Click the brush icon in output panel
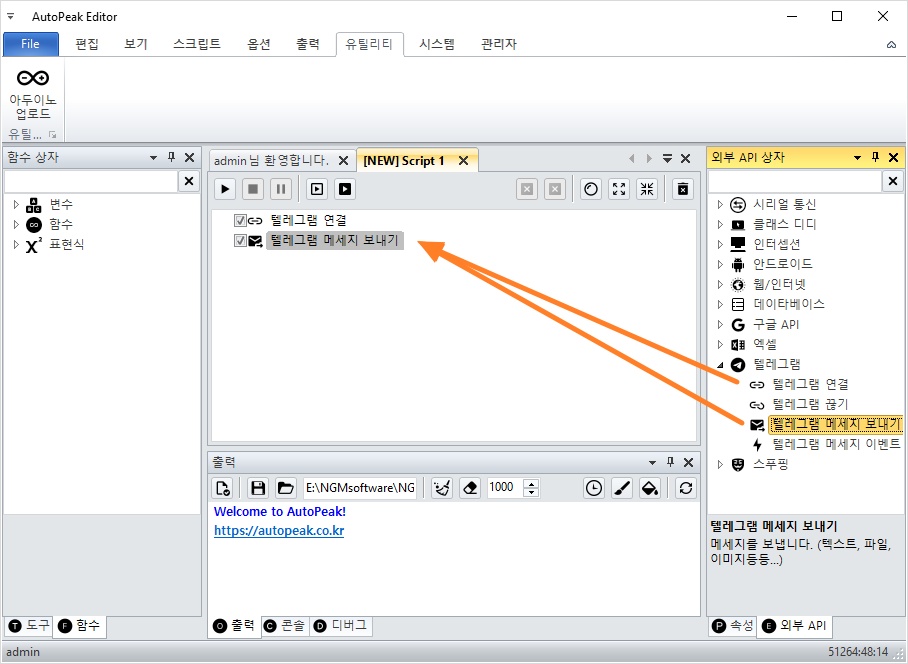The width and height of the screenshot is (908, 664). (x=622, y=488)
